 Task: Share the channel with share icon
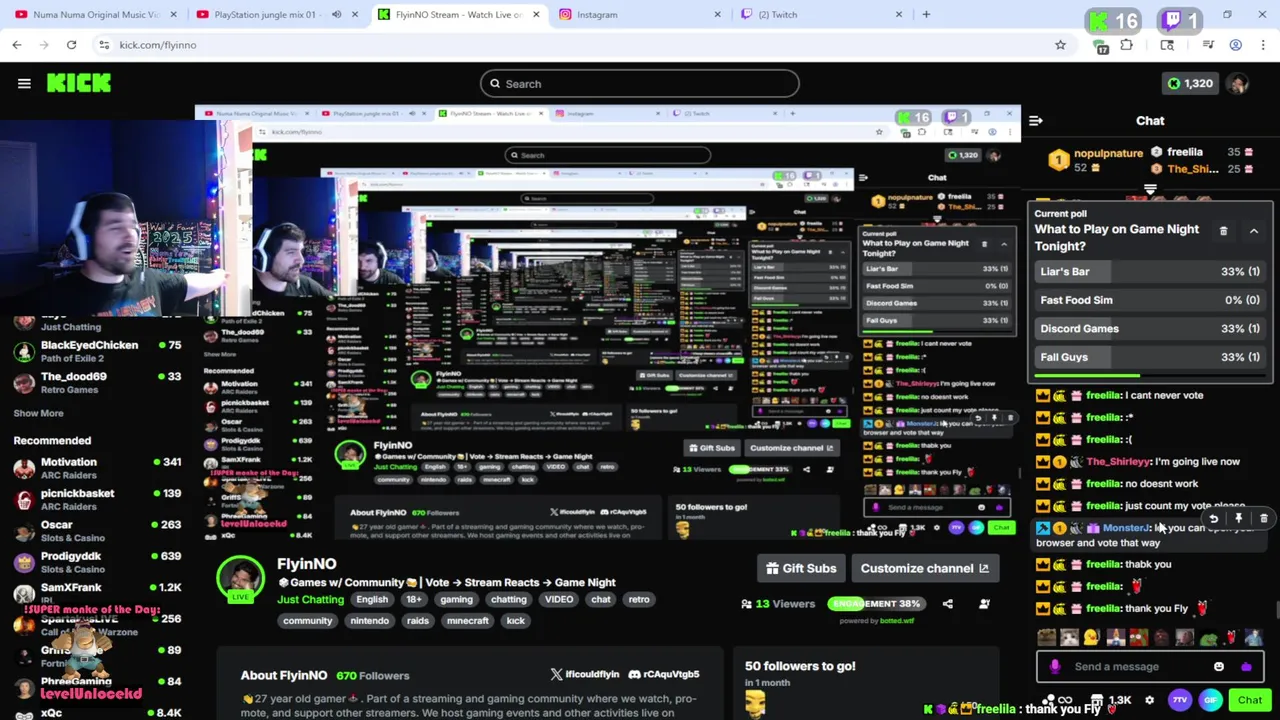(x=947, y=604)
